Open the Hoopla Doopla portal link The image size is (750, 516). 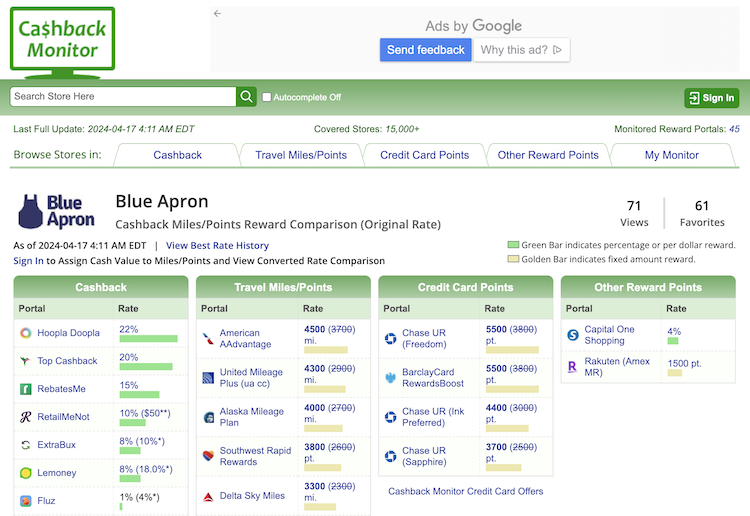click(68, 333)
